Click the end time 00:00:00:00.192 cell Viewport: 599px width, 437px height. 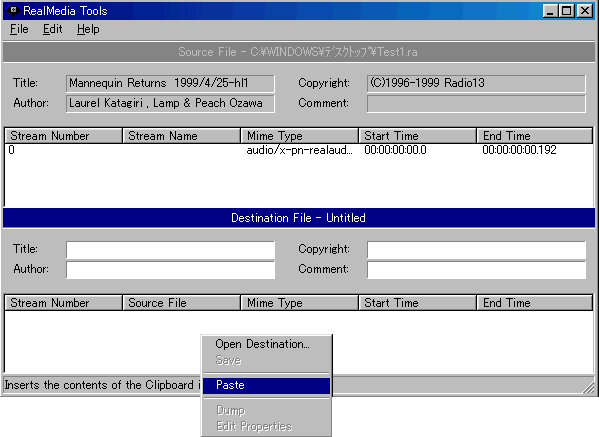pos(519,150)
